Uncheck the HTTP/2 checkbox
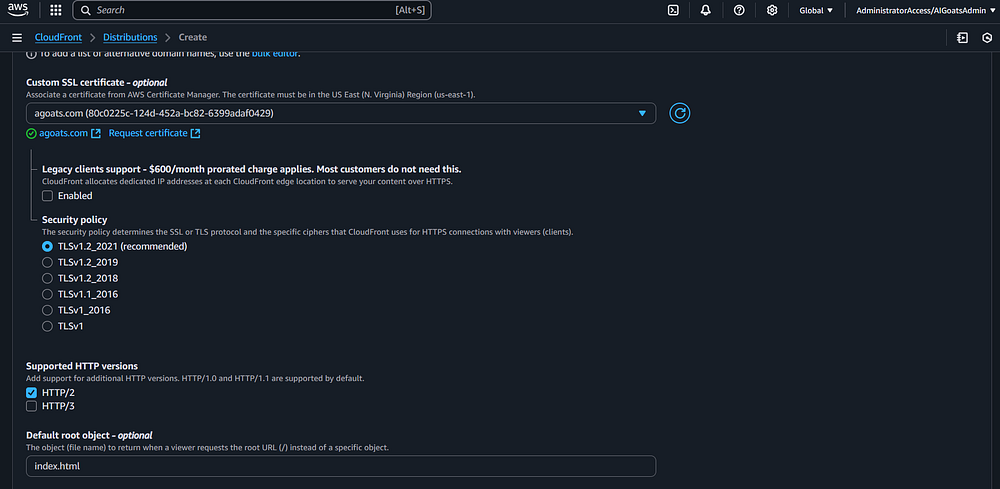The width and height of the screenshot is (1000, 489). tap(31, 393)
